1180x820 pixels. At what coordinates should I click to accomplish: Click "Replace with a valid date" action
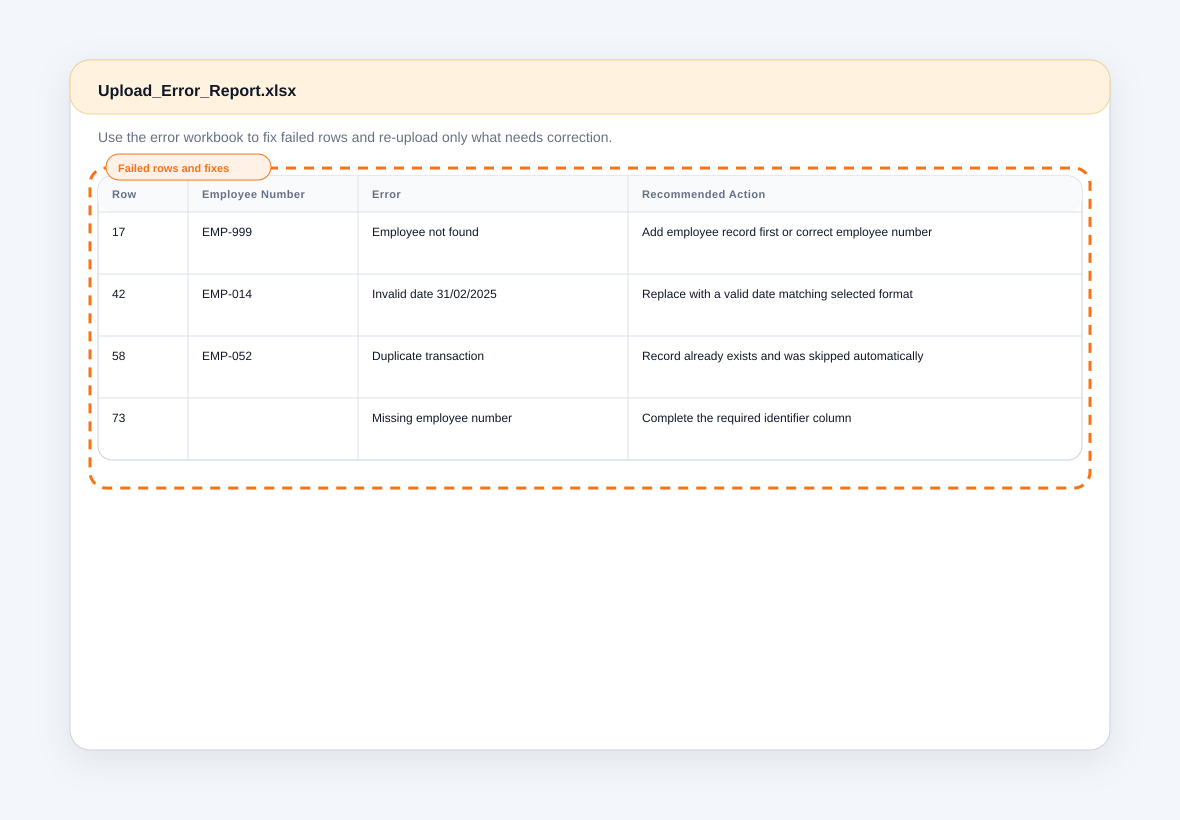[777, 294]
